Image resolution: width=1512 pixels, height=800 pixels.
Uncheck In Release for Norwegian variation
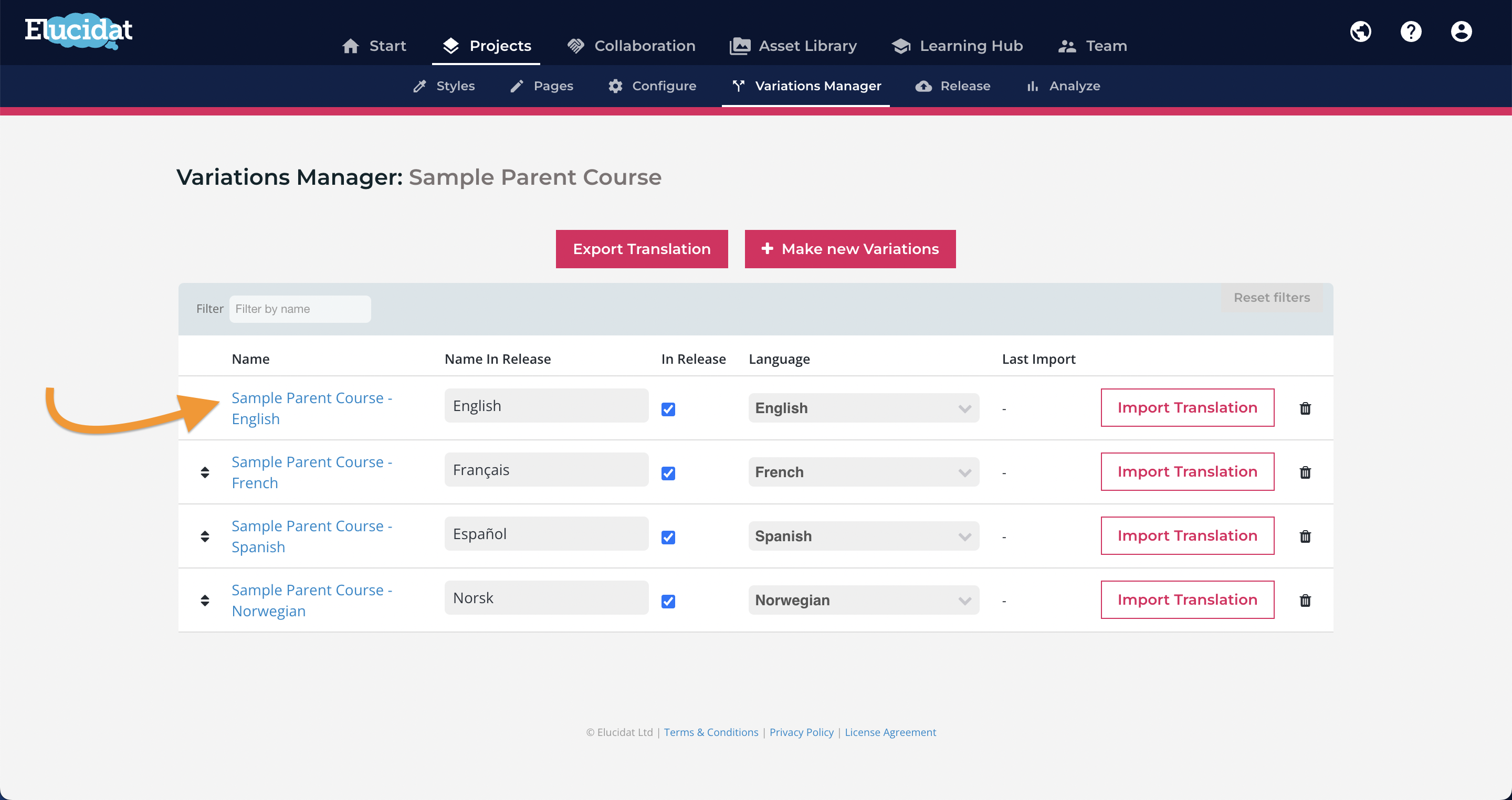coord(668,601)
